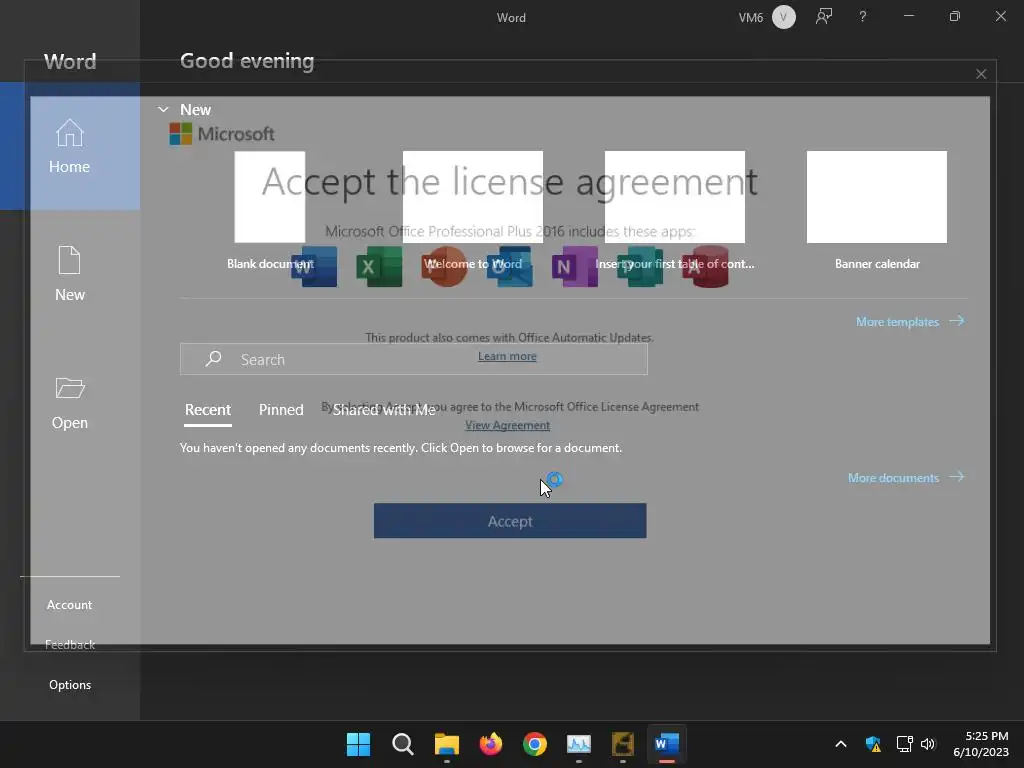Open File Explorer from the taskbar
This screenshot has height=768, width=1024.
coord(447,744)
